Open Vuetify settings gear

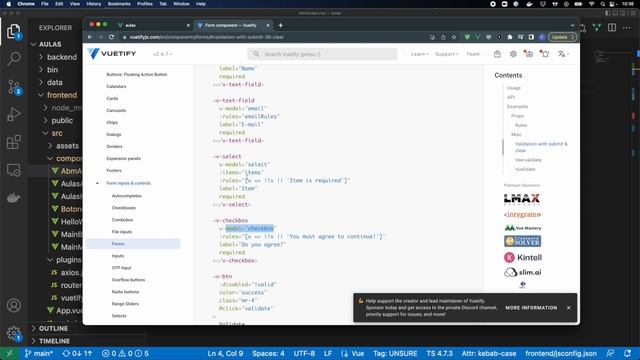pyautogui.click(x=513, y=54)
